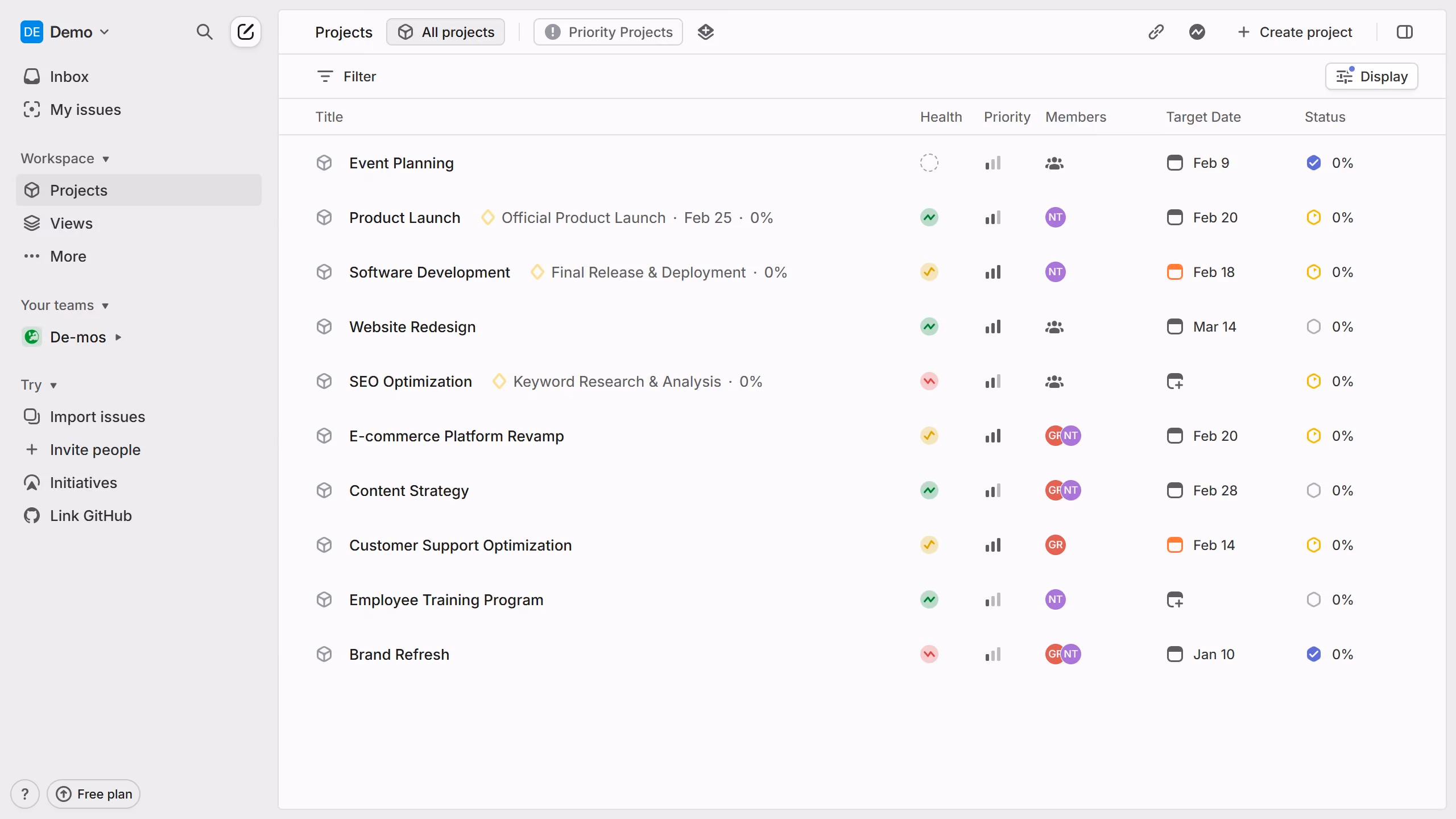This screenshot has height=819, width=1456.
Task: Open Keyword Research & Analysis milestone
Action: coord(617,382)
